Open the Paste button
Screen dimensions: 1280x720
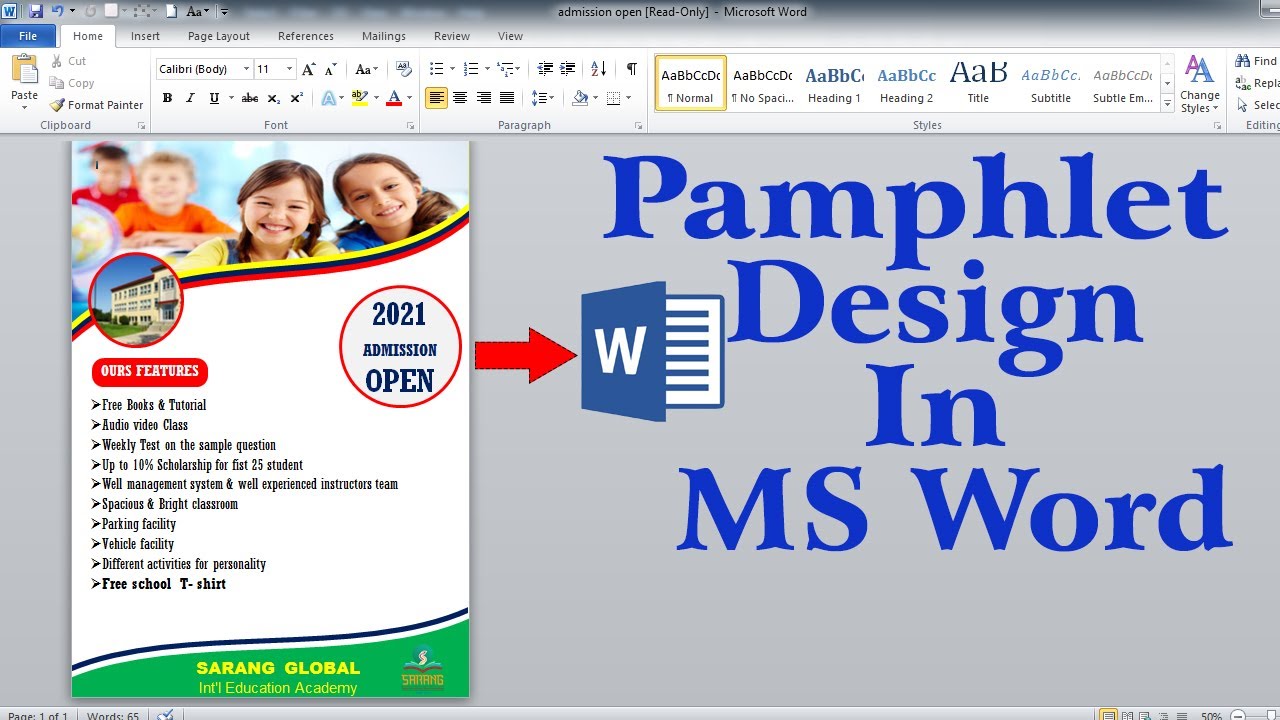(24, 84)
